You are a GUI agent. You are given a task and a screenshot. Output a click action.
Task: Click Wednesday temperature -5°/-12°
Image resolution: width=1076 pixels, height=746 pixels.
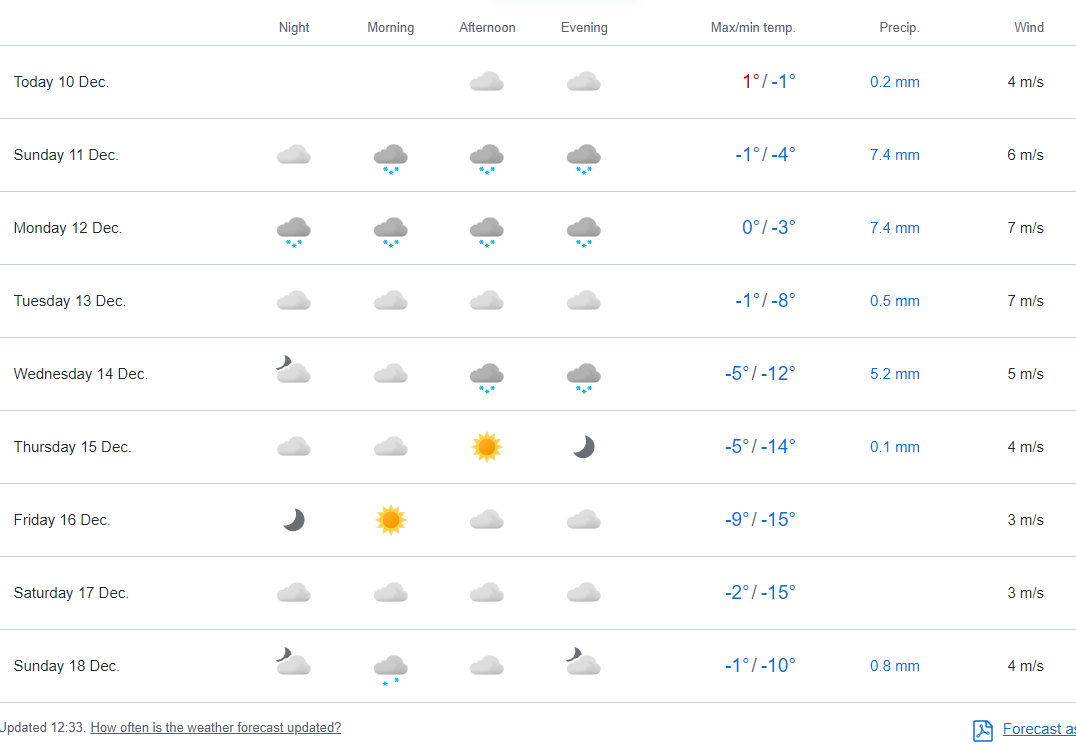point(760,374)
